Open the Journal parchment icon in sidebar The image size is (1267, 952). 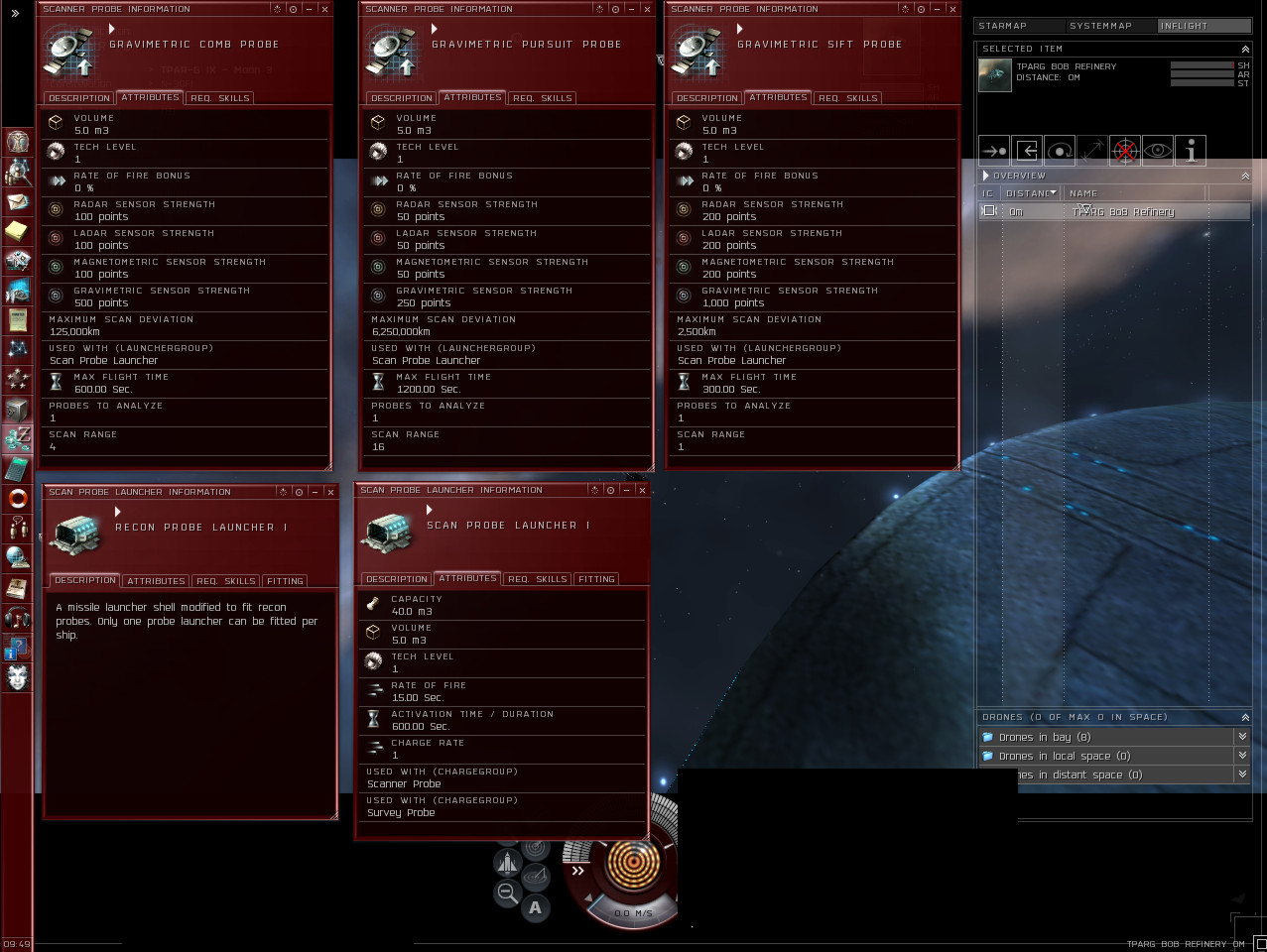pos(18,319)
